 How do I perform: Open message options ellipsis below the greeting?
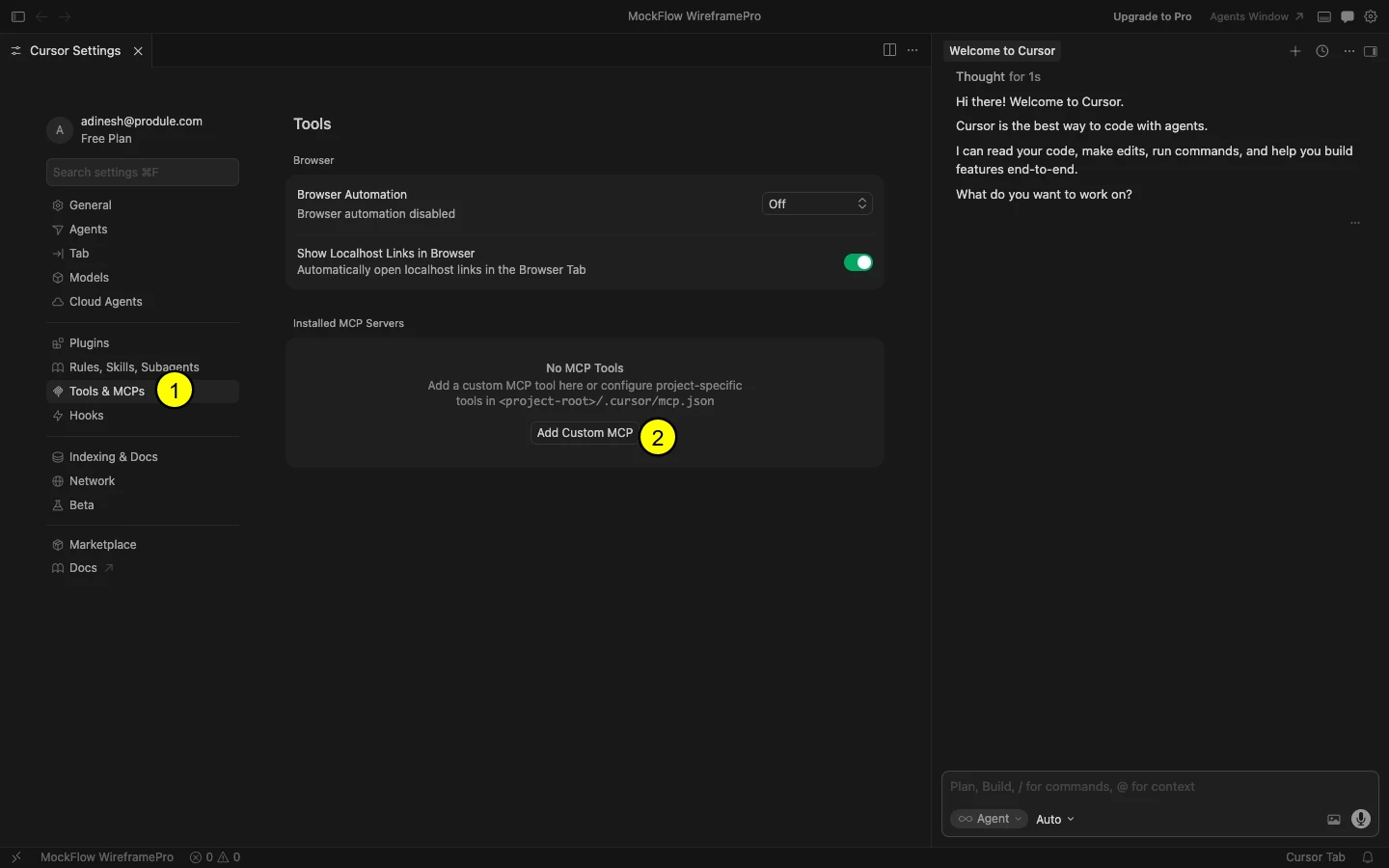(x=1355, y=223)
